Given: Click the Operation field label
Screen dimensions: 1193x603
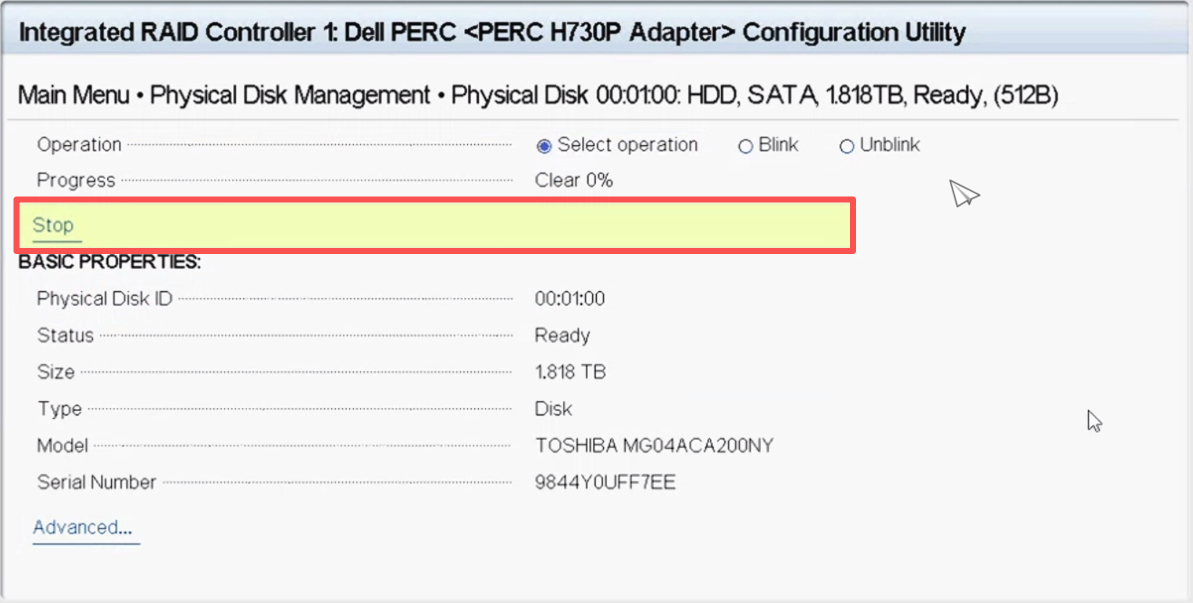Looking at the screenshot, I should 79,144.
